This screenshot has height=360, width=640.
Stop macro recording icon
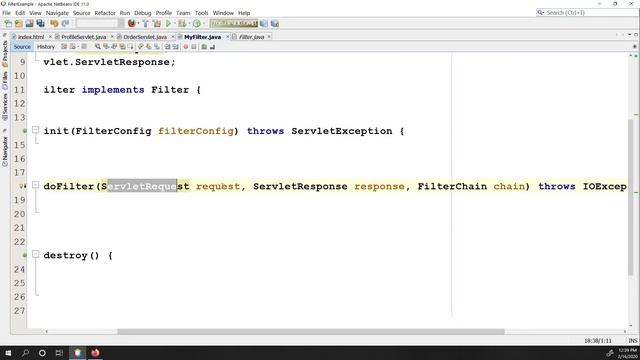194,47
